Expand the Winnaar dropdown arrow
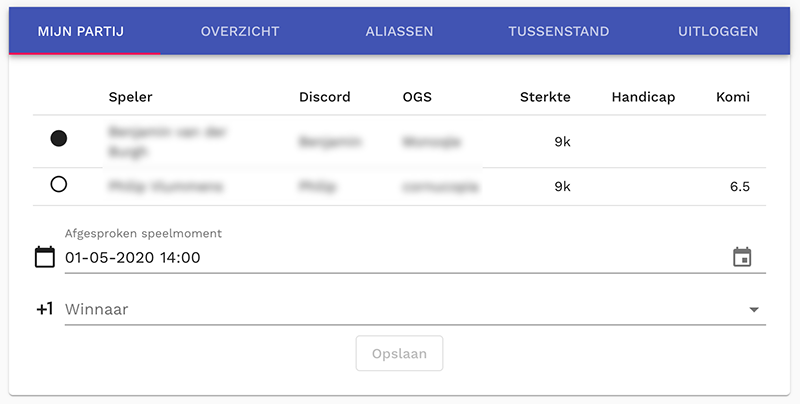The image size is (800, 404). tap(754, 310)
